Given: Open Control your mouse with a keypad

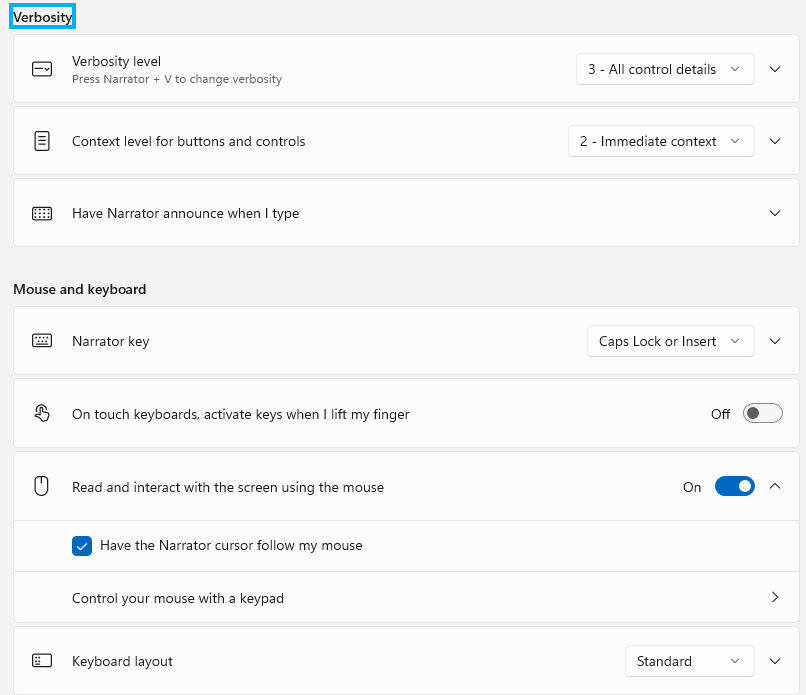Looking at the screenshot, I should click(x=406, y=597).
